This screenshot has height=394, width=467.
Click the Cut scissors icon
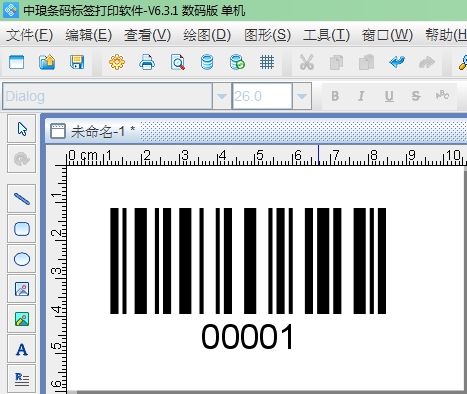tap(307, 62)
